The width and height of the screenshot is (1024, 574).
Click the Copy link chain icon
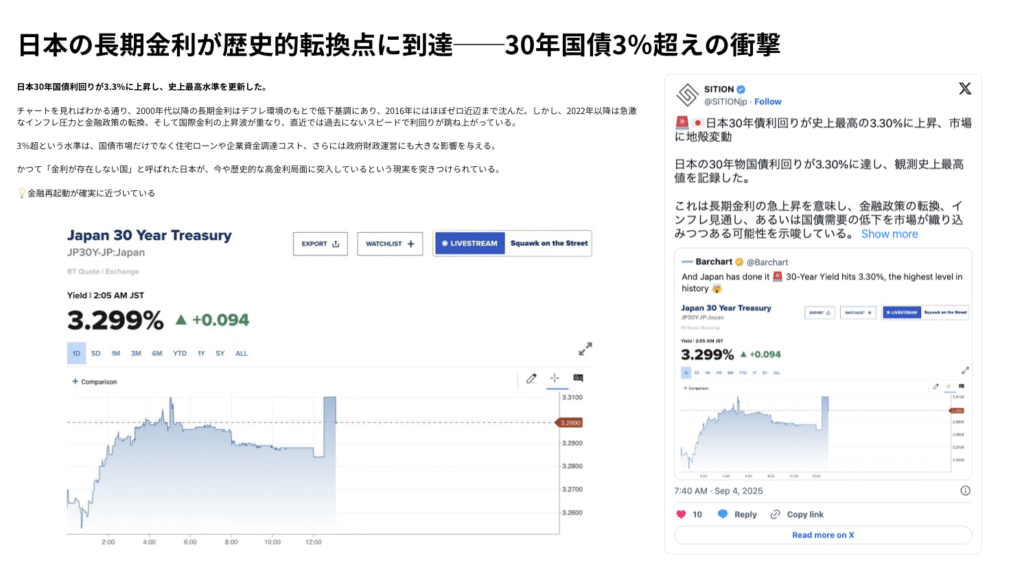pos(775,514)
